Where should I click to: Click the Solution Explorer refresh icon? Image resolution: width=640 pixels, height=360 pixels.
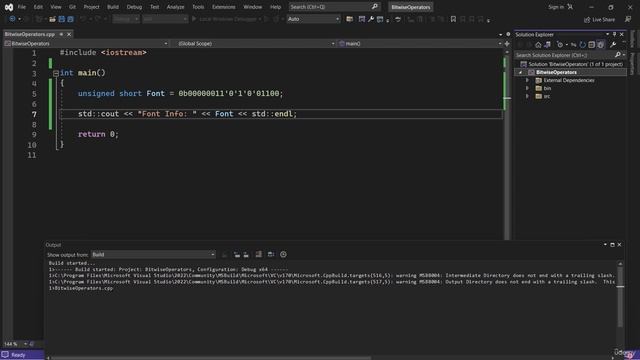pos(582,45)
